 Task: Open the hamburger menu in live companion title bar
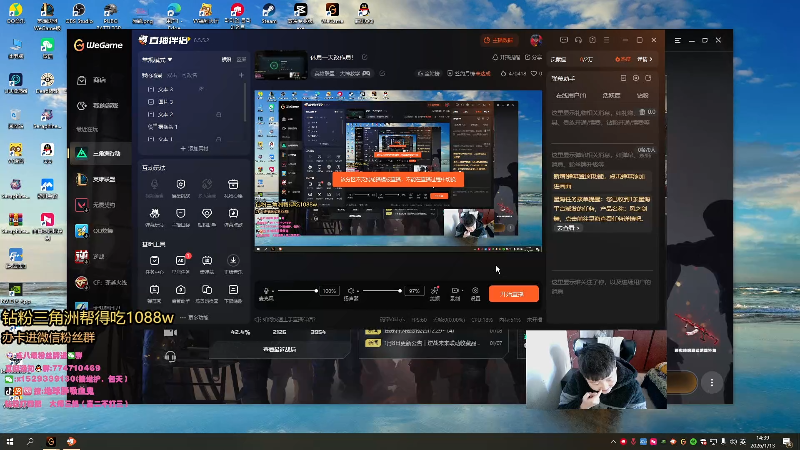click(606, 40)
